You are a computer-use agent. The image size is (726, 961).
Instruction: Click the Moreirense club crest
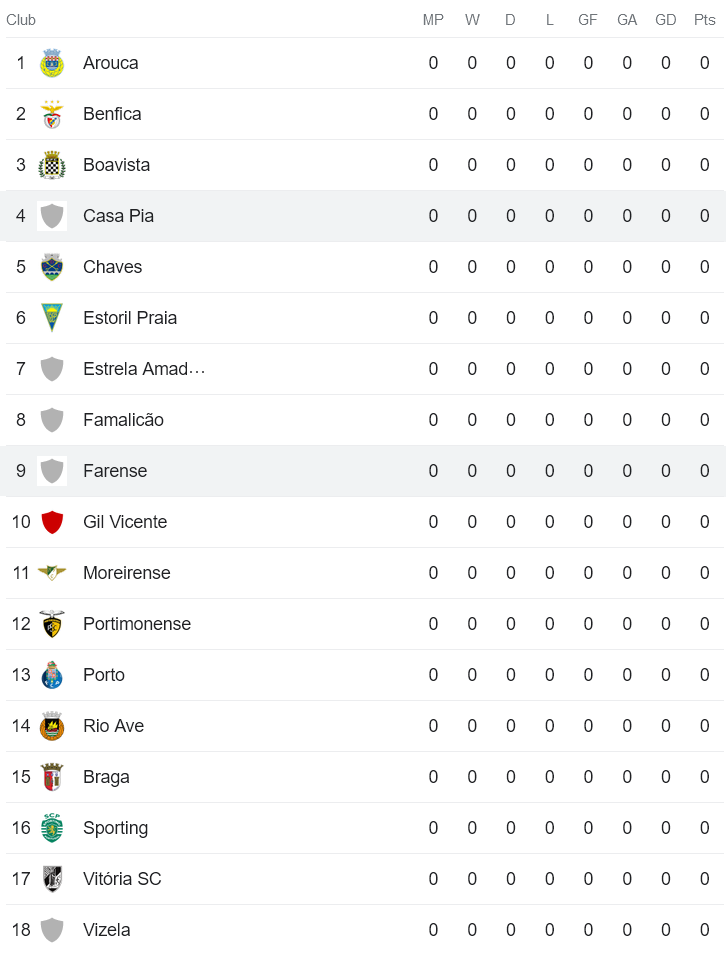(52, 573)
